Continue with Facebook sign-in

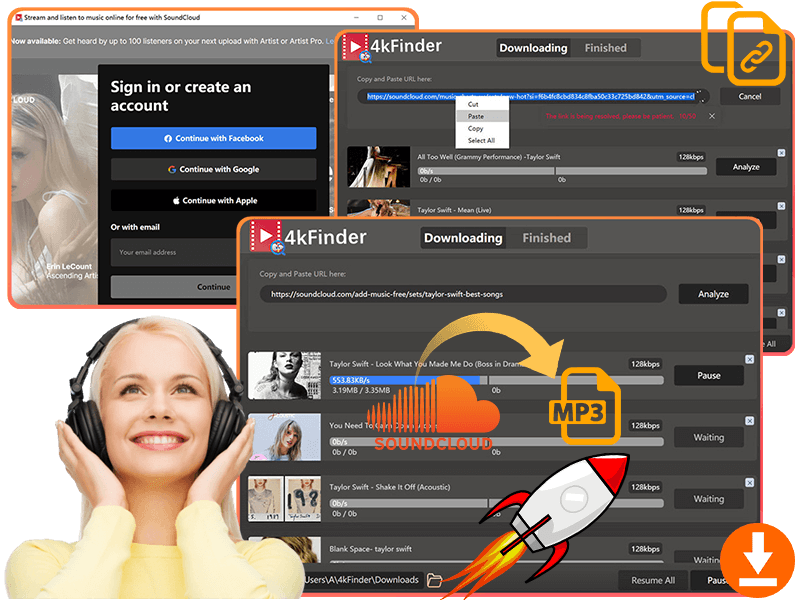pyautogui.click(x=213, y=138)
